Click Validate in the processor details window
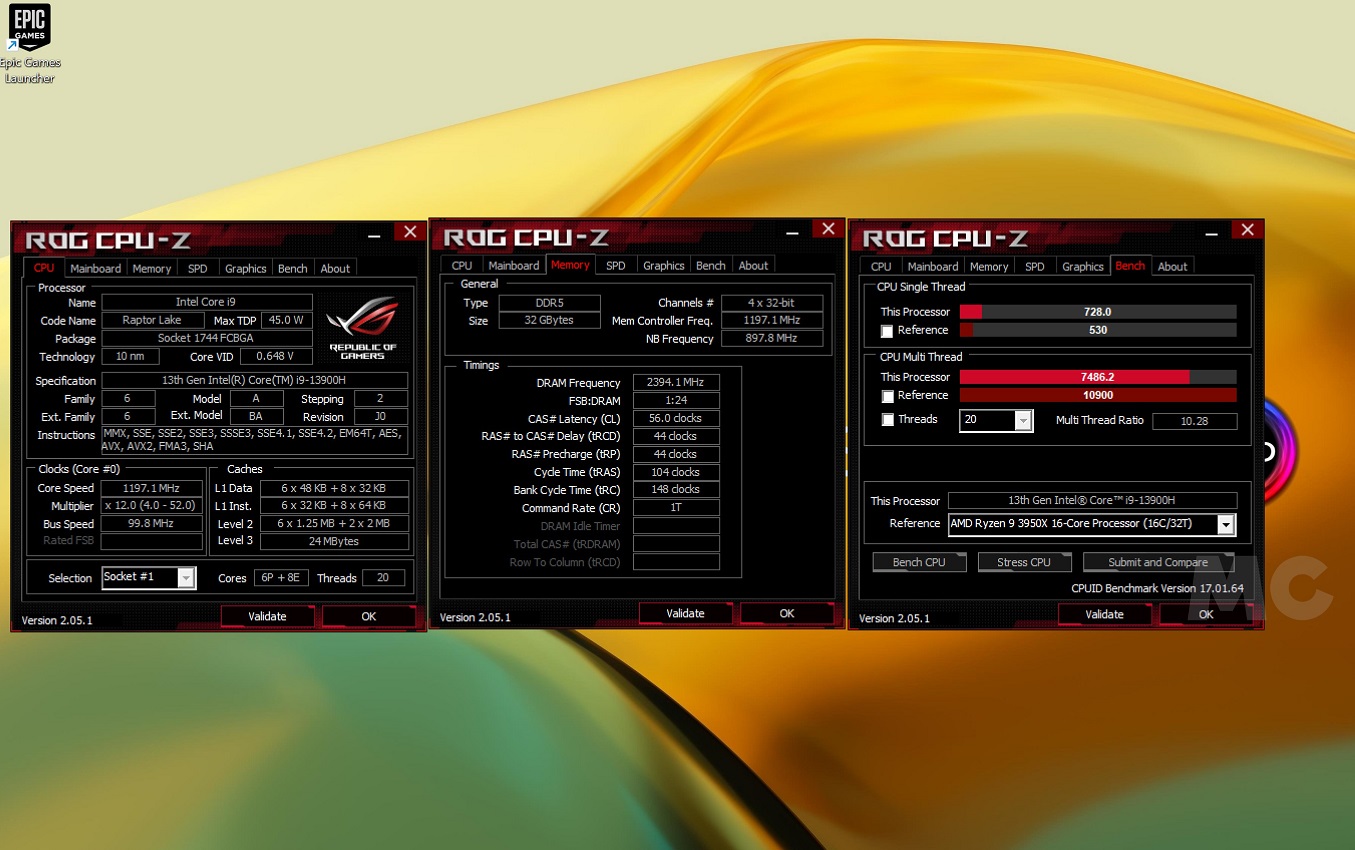The image size is (1355, 850). tap(267, 616)
